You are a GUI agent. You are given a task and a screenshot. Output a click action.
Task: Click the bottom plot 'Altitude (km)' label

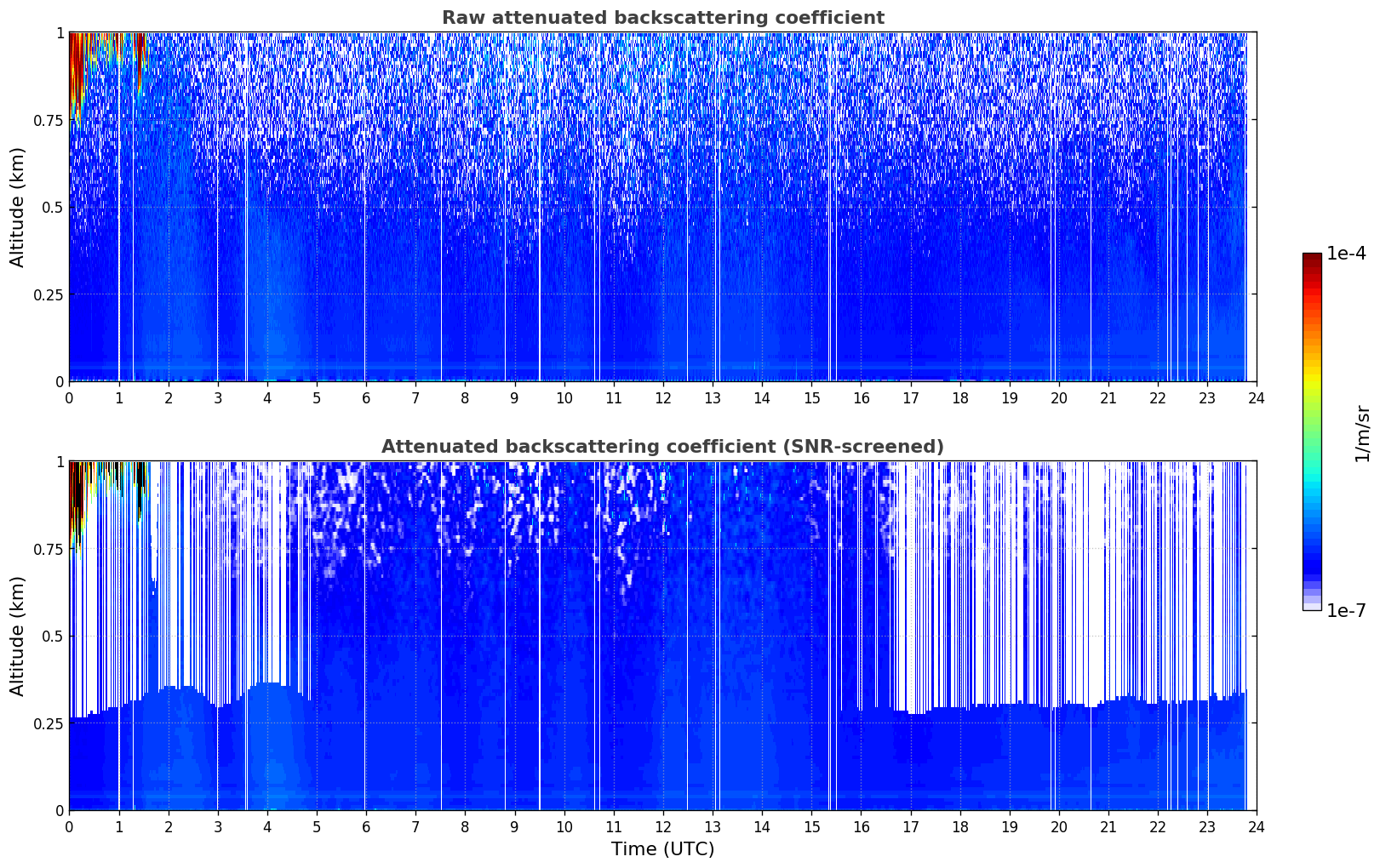(x=18, y=636)
